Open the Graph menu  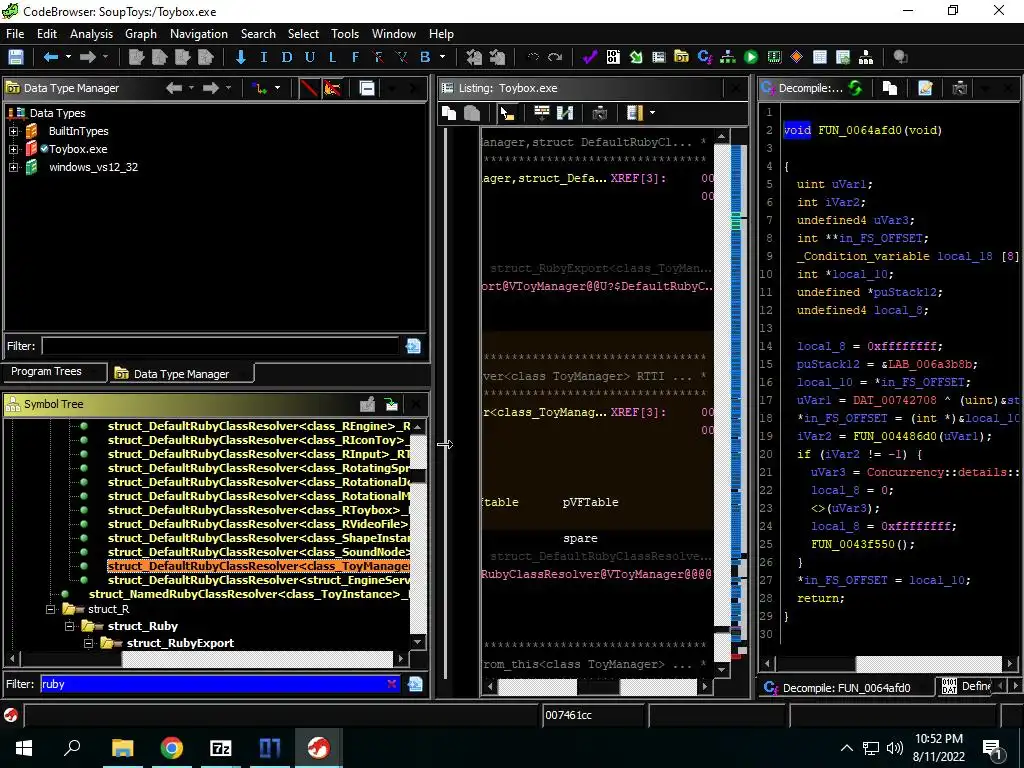point(141,34)
